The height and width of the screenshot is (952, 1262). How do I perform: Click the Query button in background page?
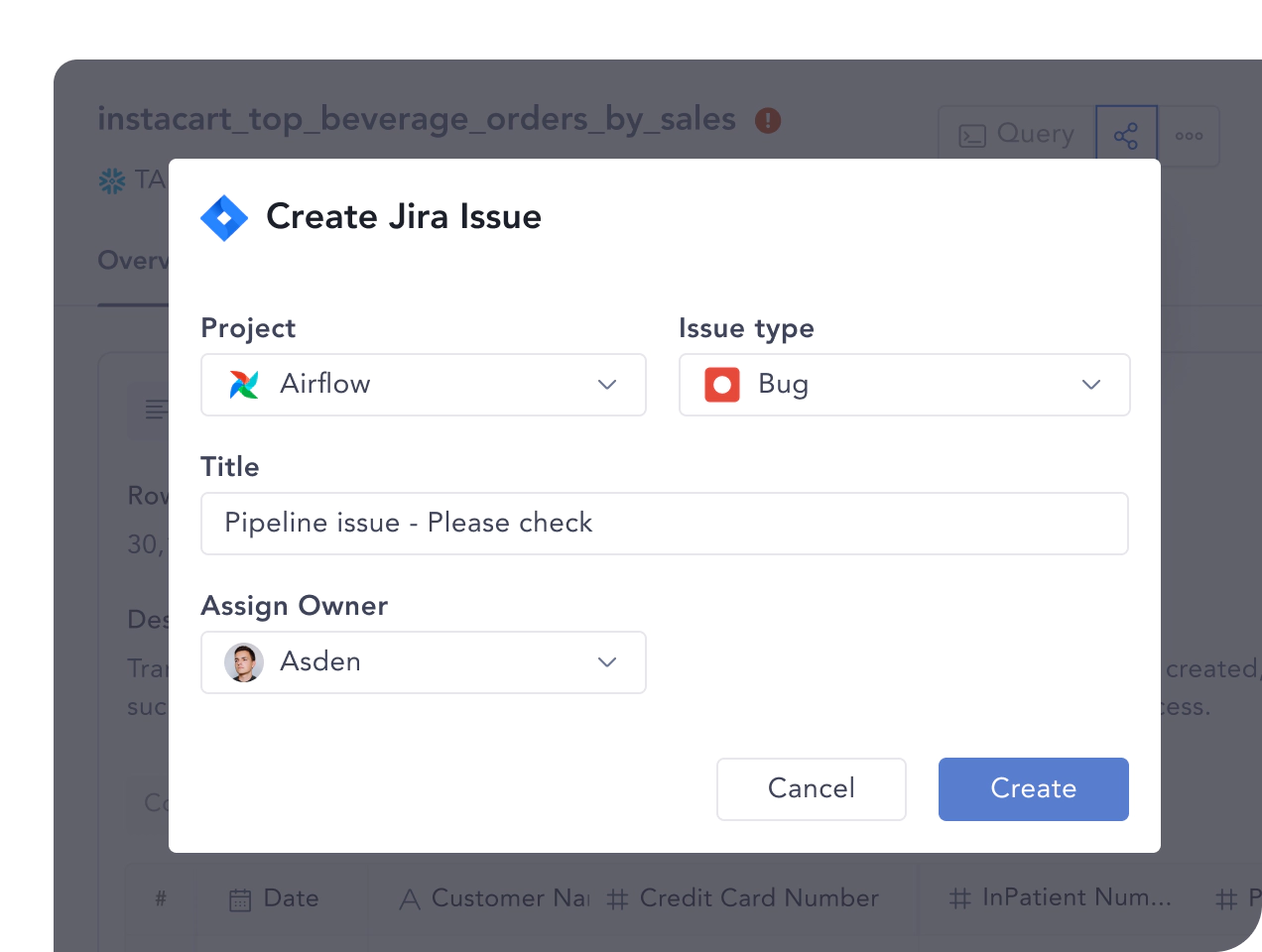pyautogui.click(x=1017, y=135)
